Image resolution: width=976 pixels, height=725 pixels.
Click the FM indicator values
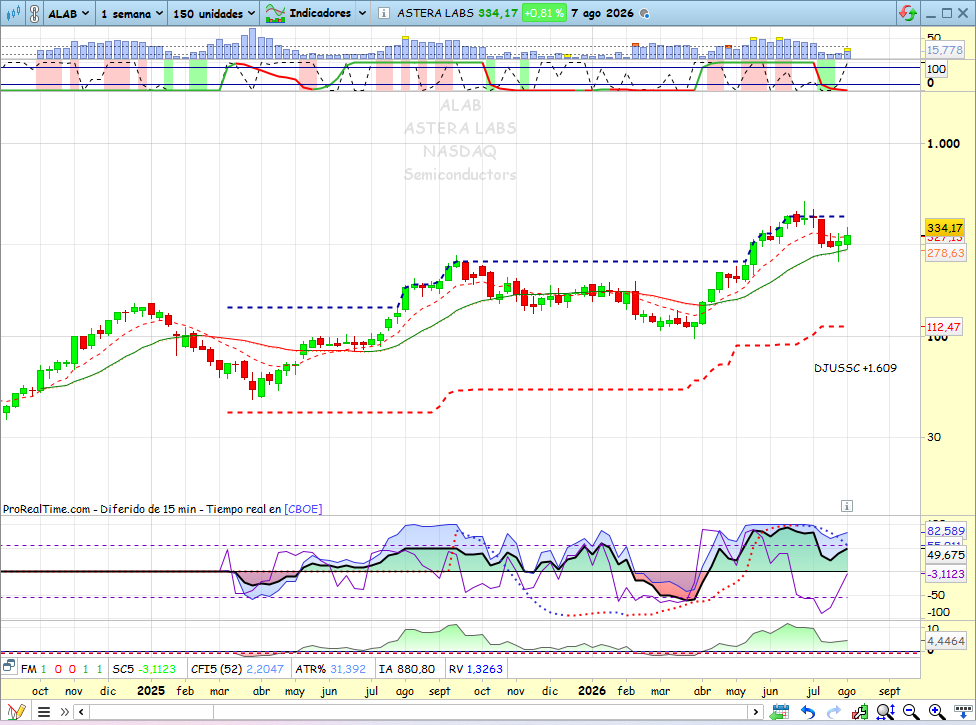click(62, 669)
